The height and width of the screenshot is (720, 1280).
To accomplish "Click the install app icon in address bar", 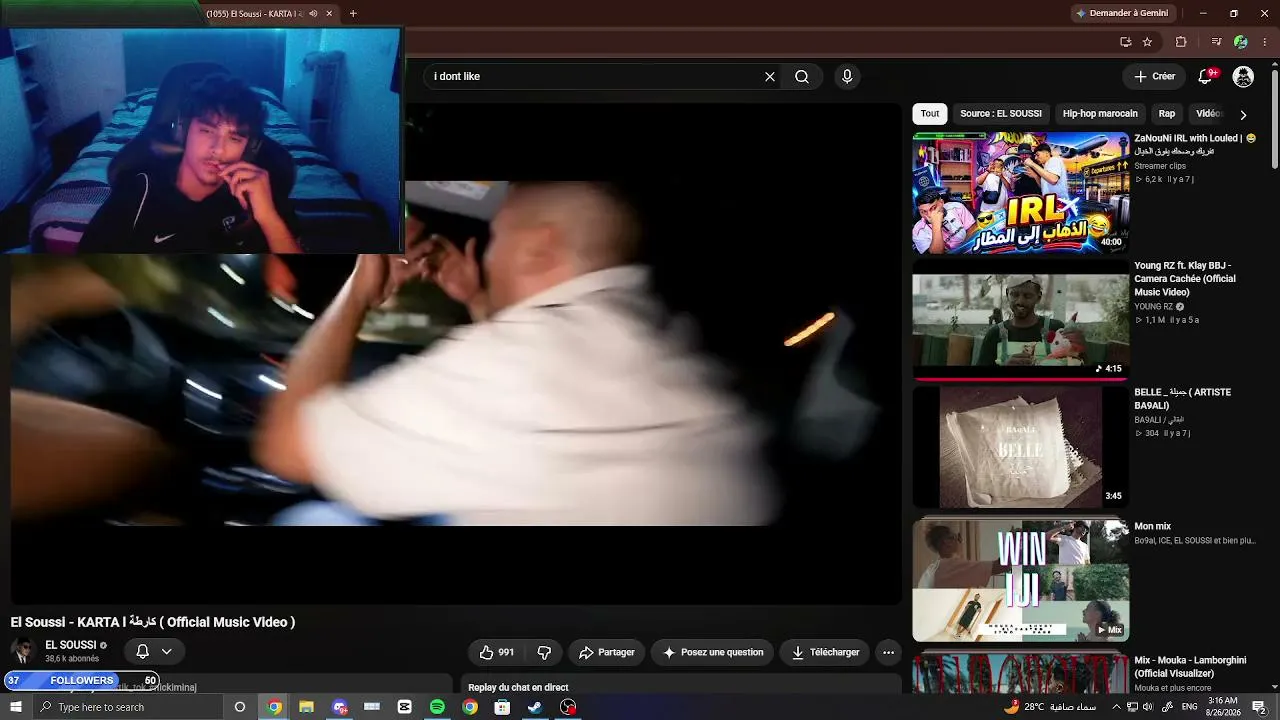I will point(1125,42).
